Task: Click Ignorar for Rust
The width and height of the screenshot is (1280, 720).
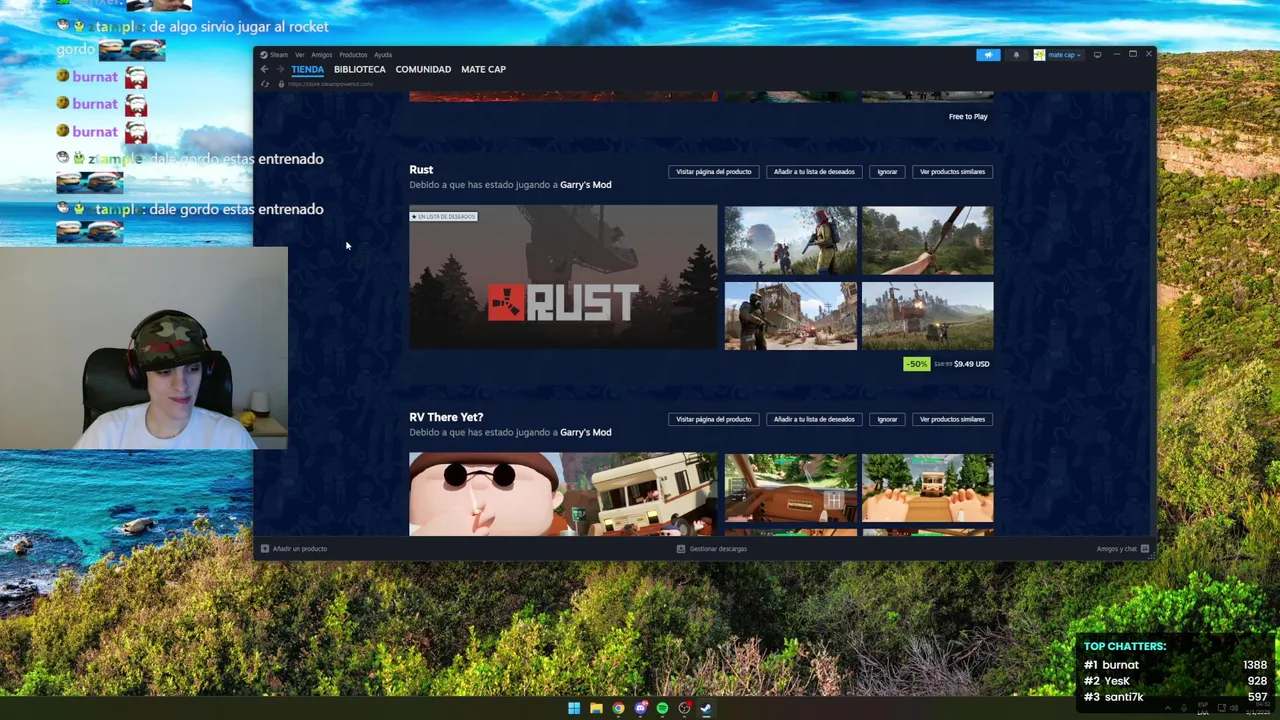Action: (887, 172)
